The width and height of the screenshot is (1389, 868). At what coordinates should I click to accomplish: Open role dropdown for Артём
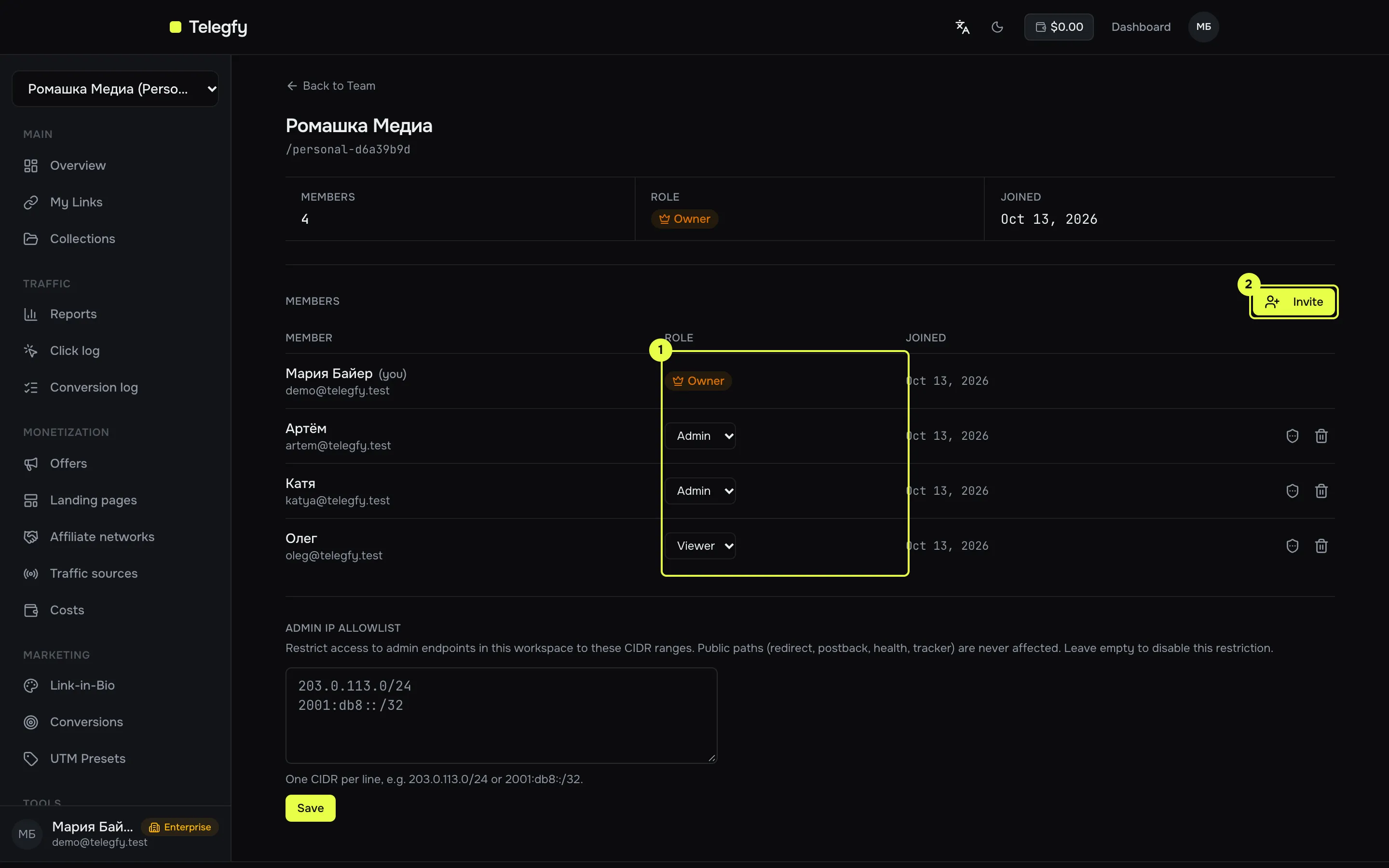(x=700, y=436)
